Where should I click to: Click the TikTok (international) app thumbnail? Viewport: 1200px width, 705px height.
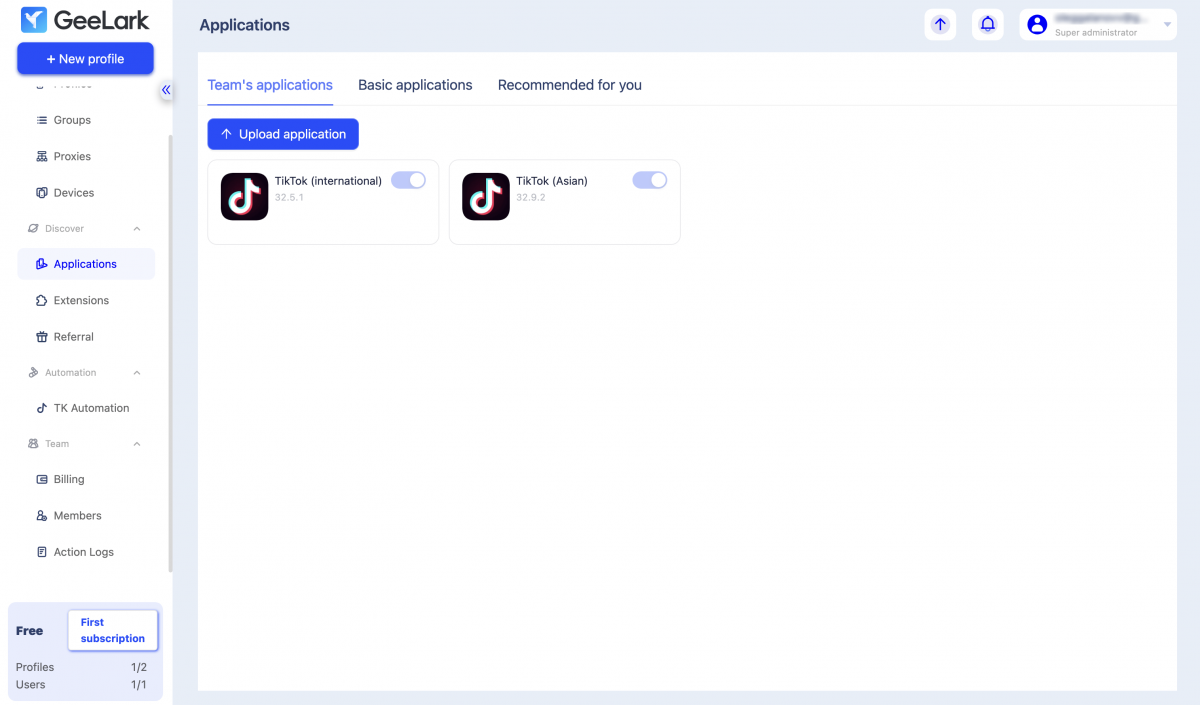coord(244,197)
